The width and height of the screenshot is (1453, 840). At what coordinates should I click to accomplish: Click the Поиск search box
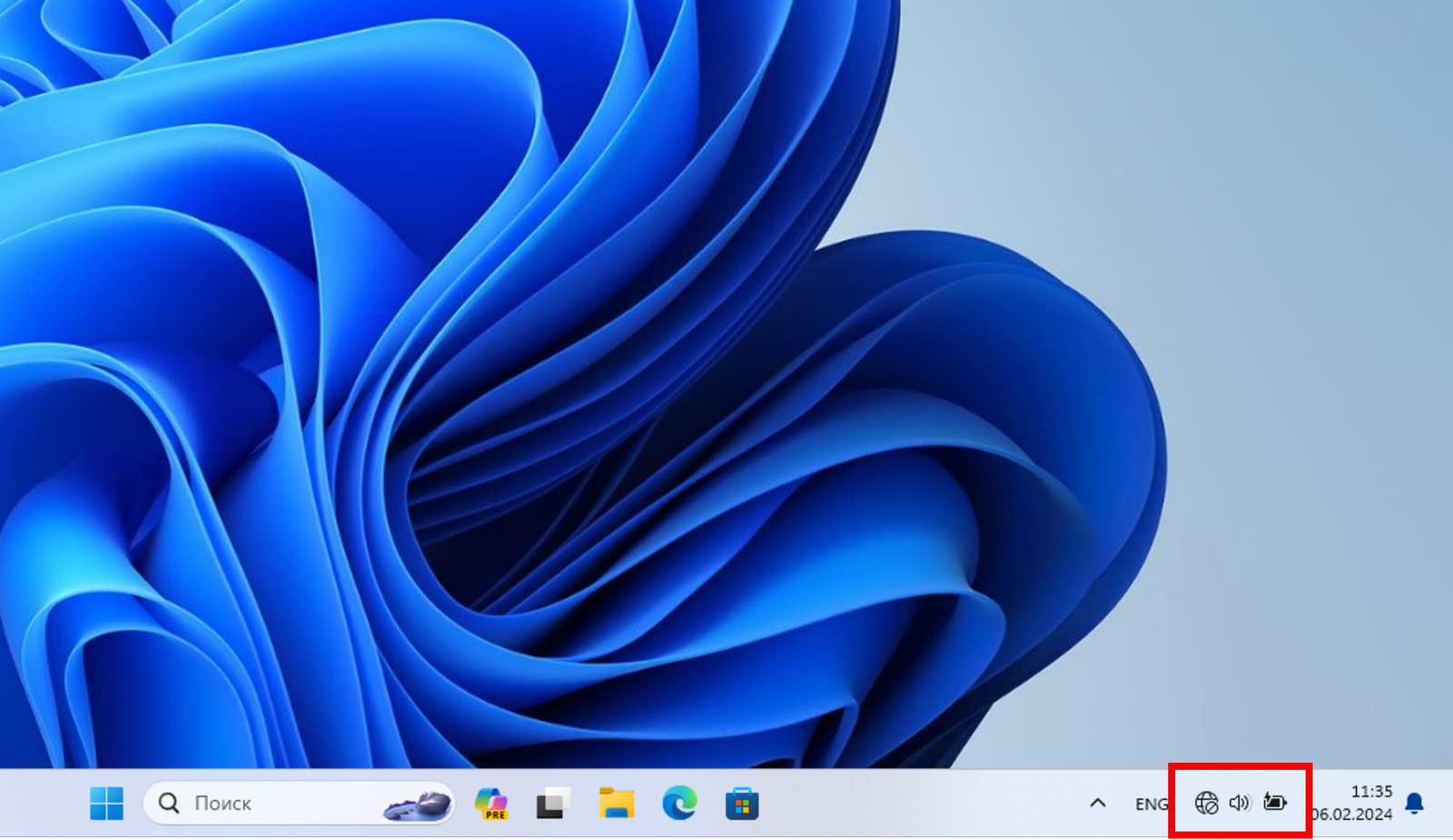pos(299,804)
